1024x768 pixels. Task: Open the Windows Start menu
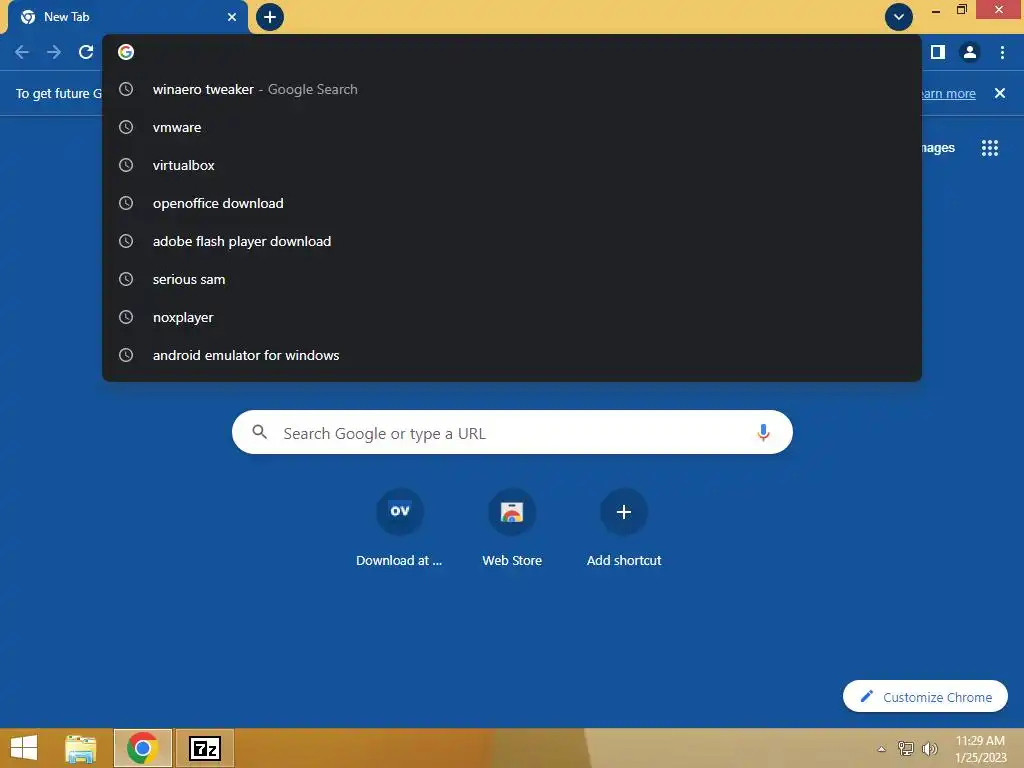click(24, 748)
